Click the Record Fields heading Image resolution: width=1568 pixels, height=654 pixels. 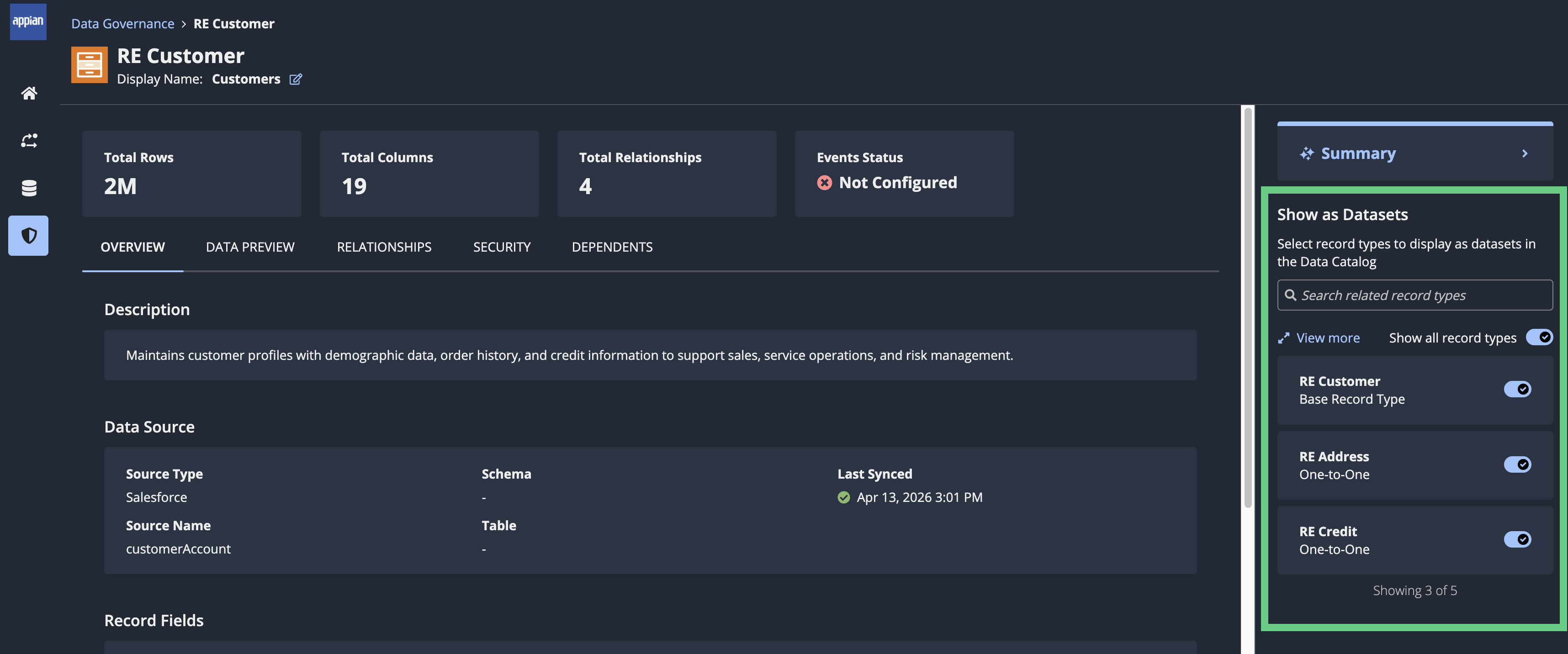pos(154,621)
